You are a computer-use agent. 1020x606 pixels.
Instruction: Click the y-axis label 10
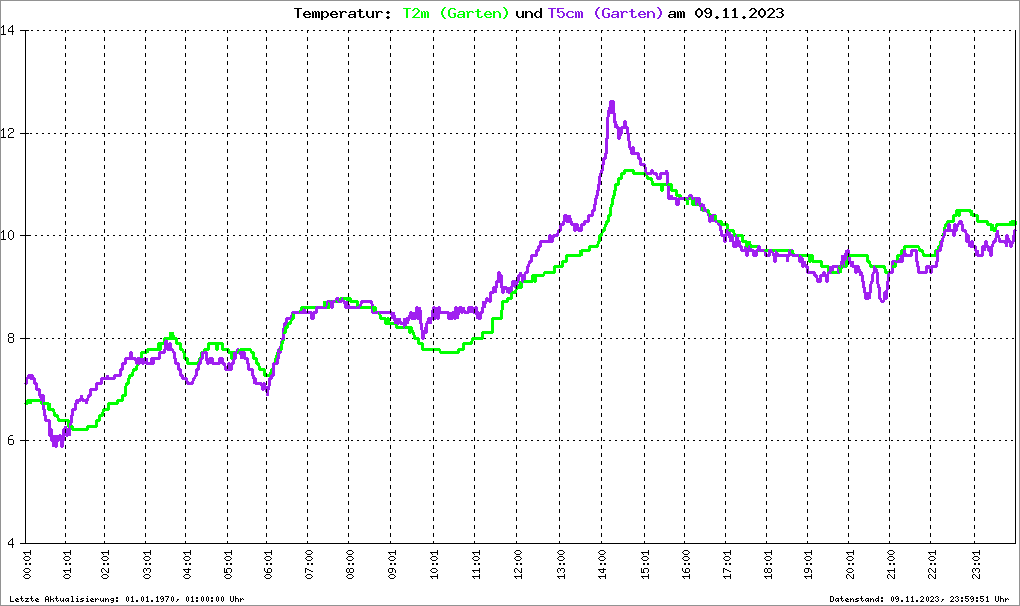(x=8, y=235)
